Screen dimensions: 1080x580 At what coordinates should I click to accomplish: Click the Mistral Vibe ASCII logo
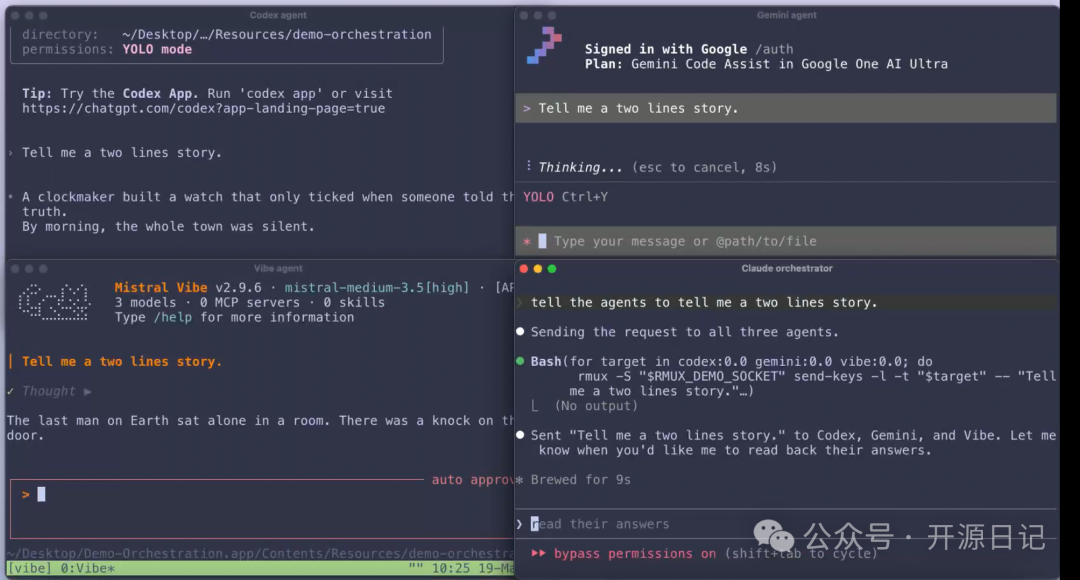pyautogui.click(x=54, y=302)
